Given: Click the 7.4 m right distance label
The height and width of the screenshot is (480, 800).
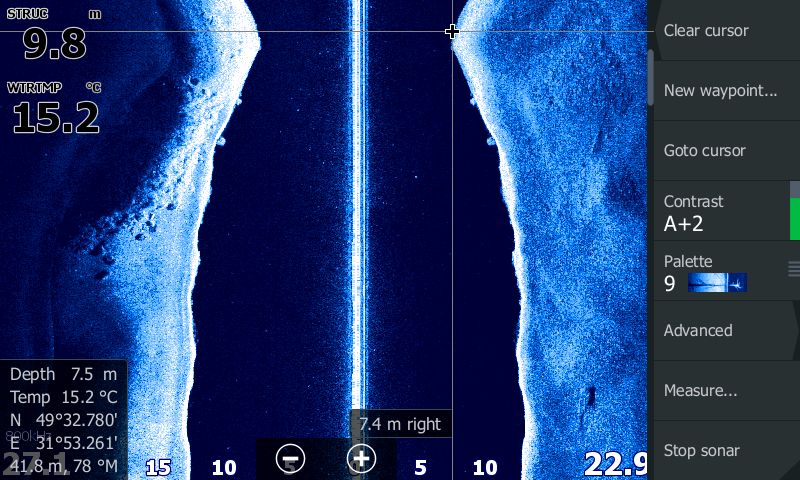Looking at the screenshot, I should point(400,424).
